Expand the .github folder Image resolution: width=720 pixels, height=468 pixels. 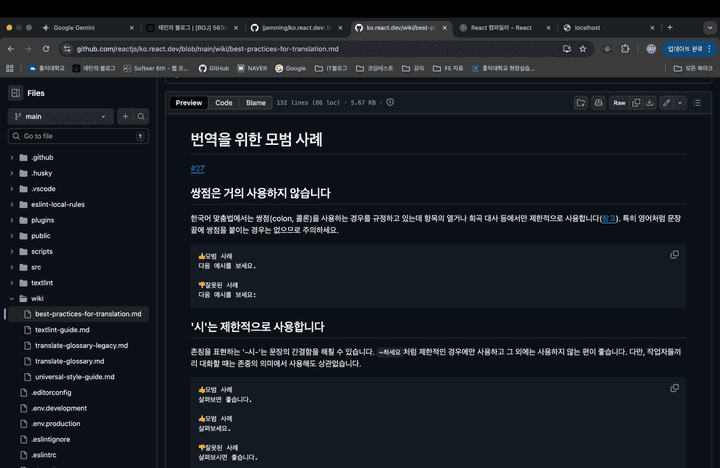click(11, 158)
